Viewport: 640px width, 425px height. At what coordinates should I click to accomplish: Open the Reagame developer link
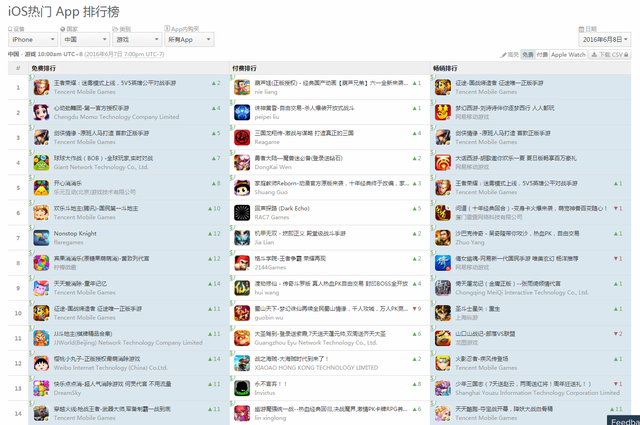coord(267,142)
